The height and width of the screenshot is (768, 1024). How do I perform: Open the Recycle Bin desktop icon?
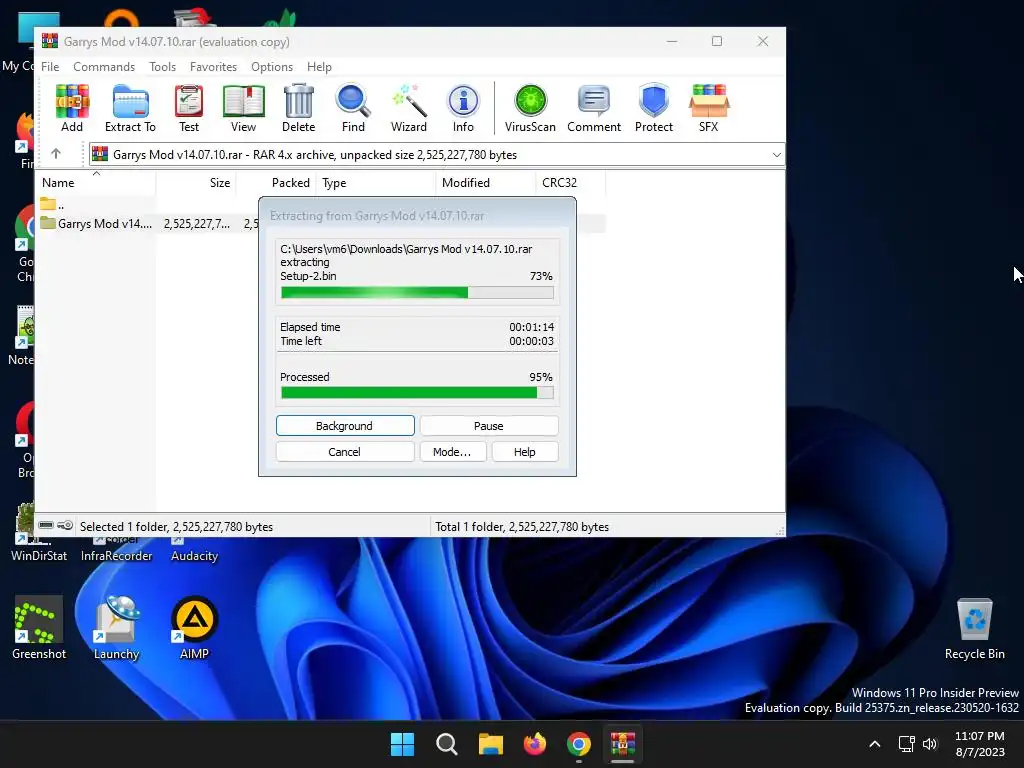(x=974, y=629)
